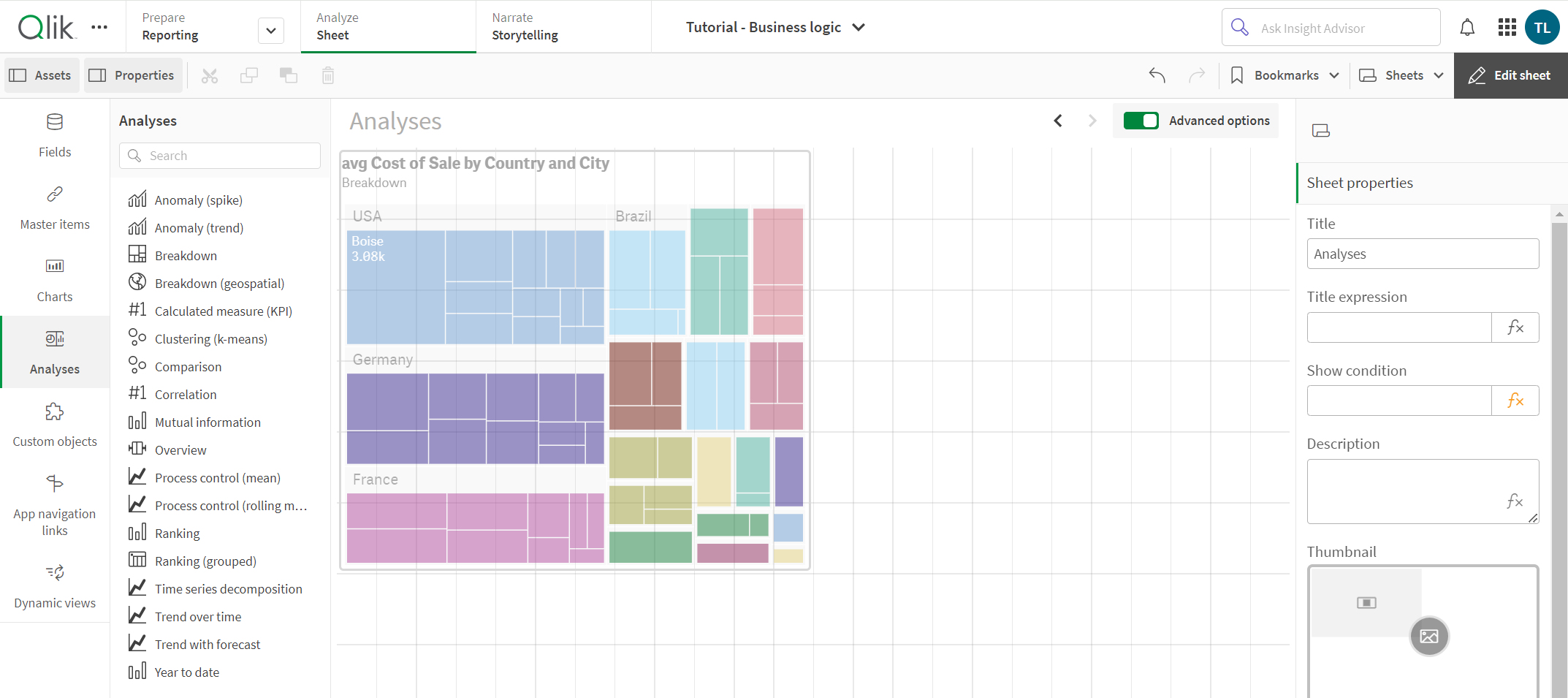
Task: Select the Process control (mean) analysis
Action: click(219, 477)
